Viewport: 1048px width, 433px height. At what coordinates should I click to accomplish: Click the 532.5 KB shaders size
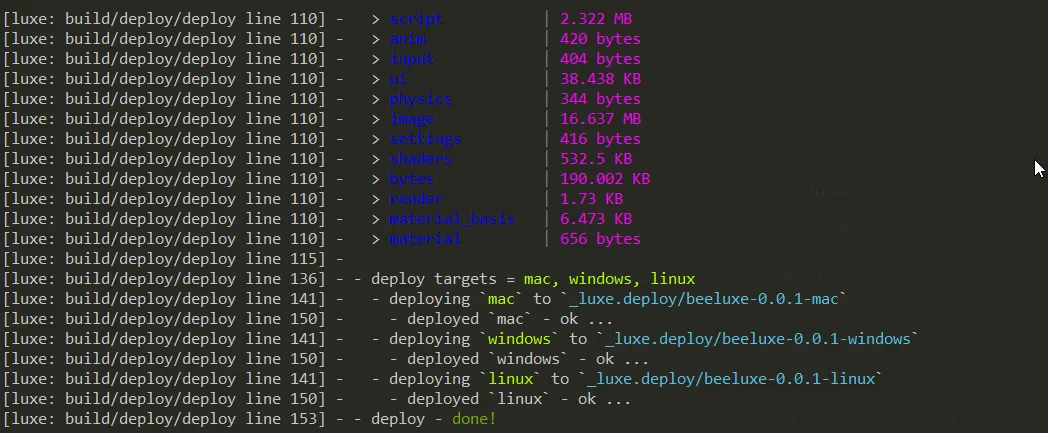click(596, 159)
